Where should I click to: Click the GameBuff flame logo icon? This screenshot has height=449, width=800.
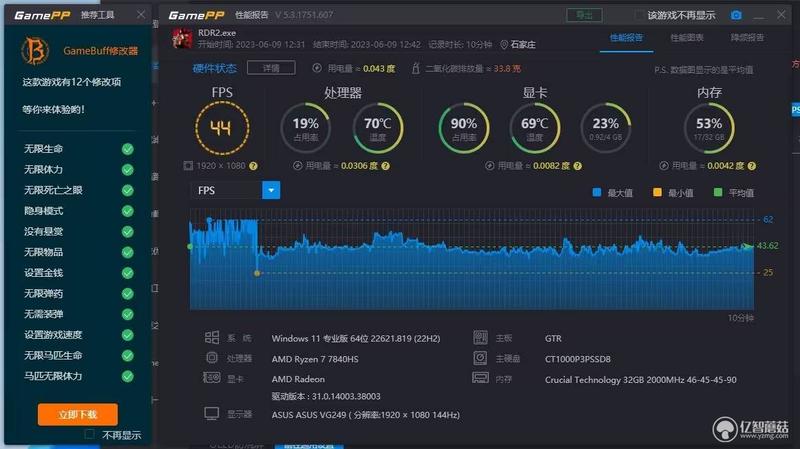coord(35,51)
